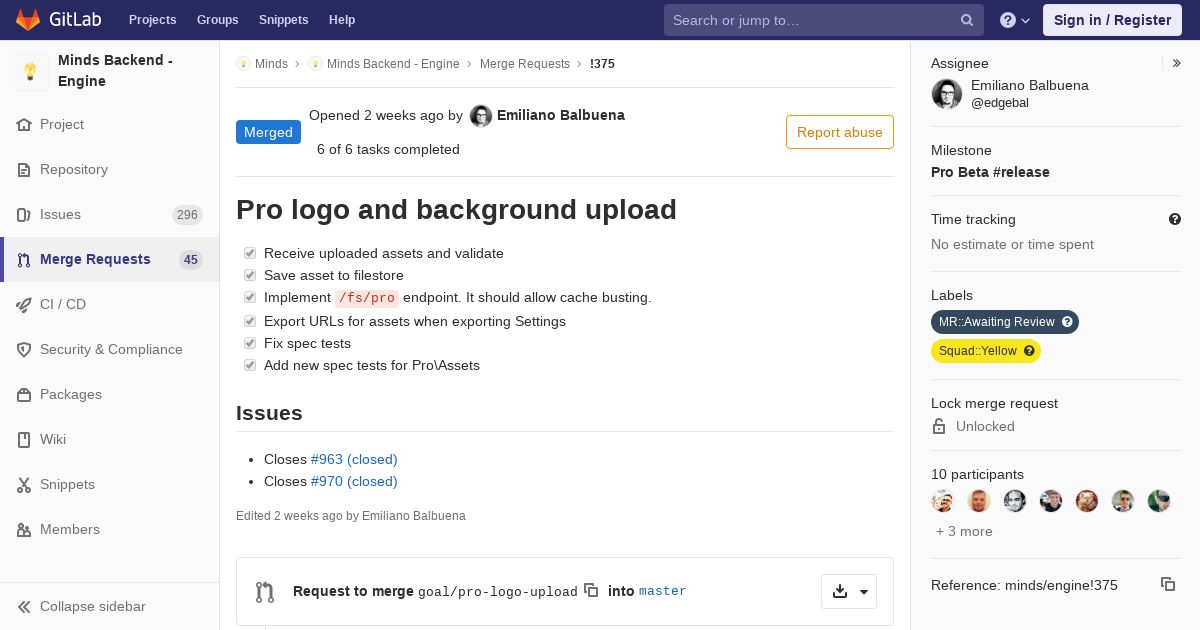The height and width of the screenshot is (630, 1200).
Task: Copy the reference minds/engine!375 icon
Action: pos(1168,584)
